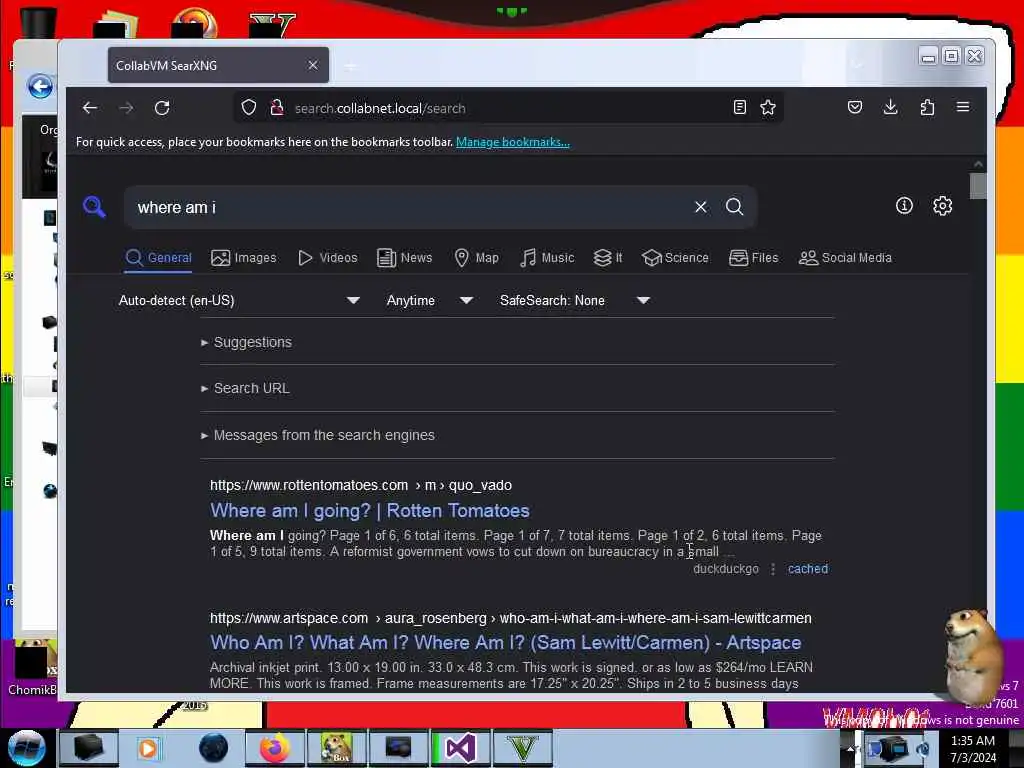This screenshot has height=768, width=1024.
Task: Switch to the Map category tab
Action: click(477, 258)
